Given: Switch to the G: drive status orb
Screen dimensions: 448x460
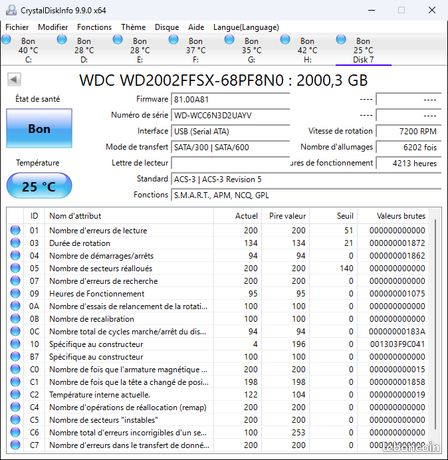Looking at the screenshot, I should tap(229, 40).
